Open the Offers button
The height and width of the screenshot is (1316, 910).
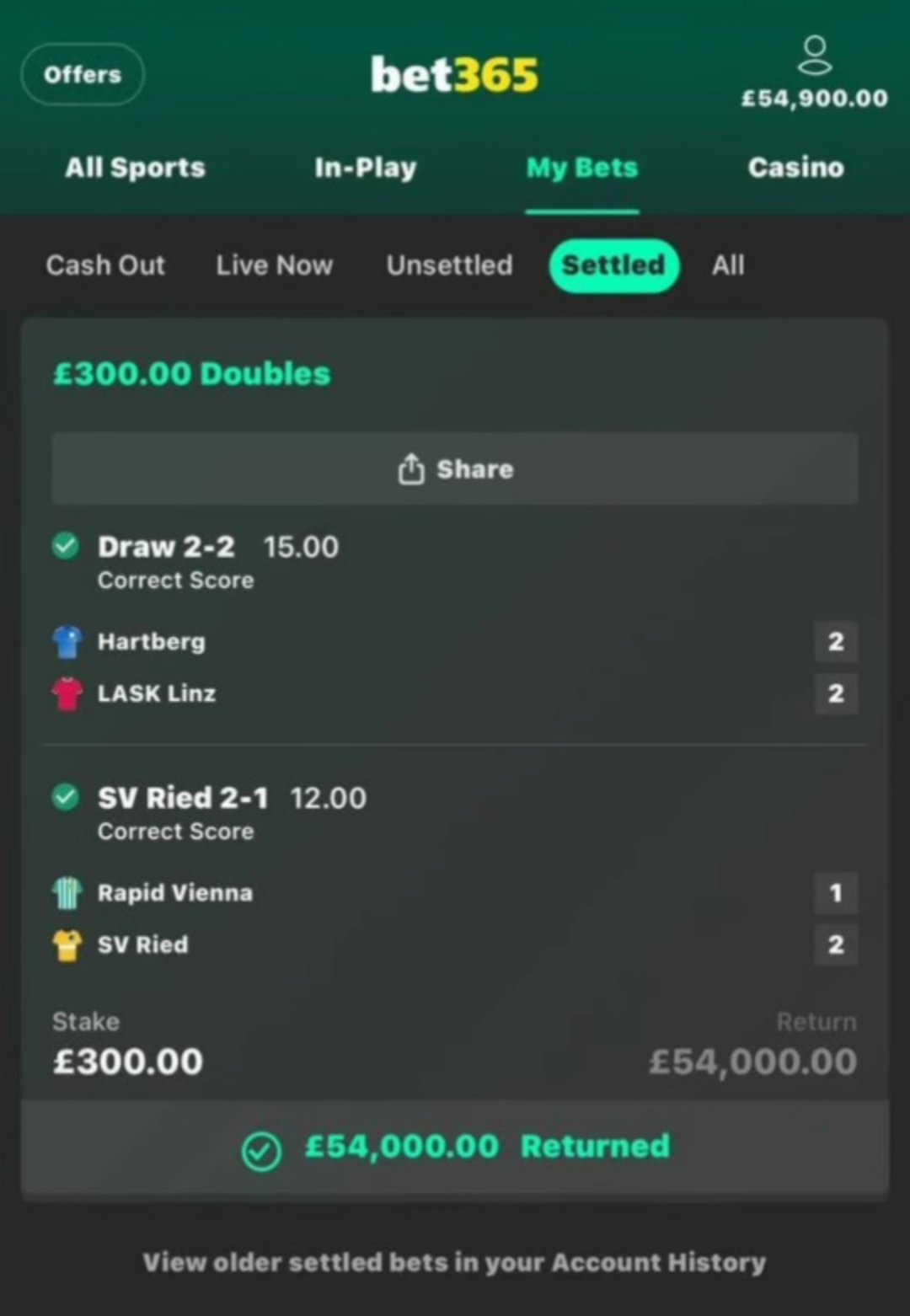click(x=83, y=74)
